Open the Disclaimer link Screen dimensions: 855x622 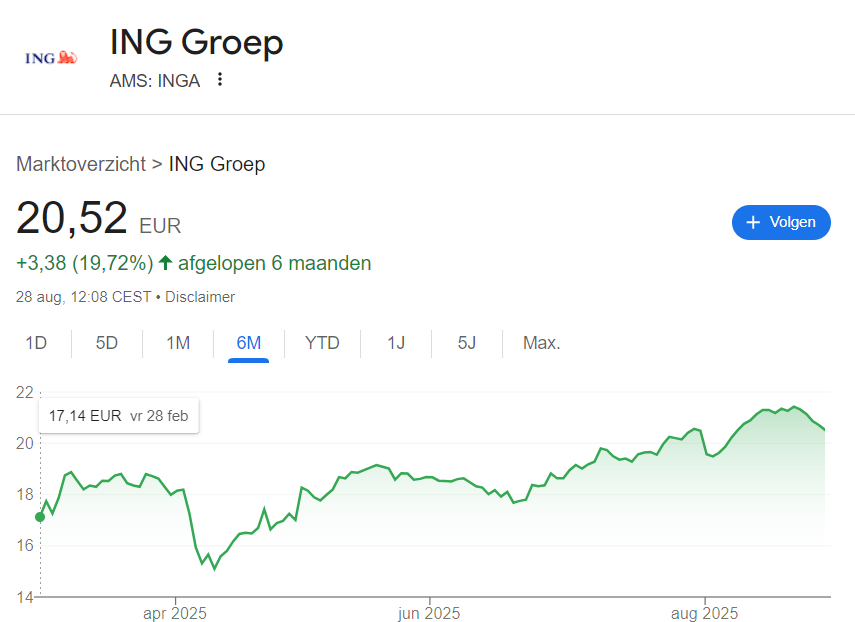(x=200, y=297)
